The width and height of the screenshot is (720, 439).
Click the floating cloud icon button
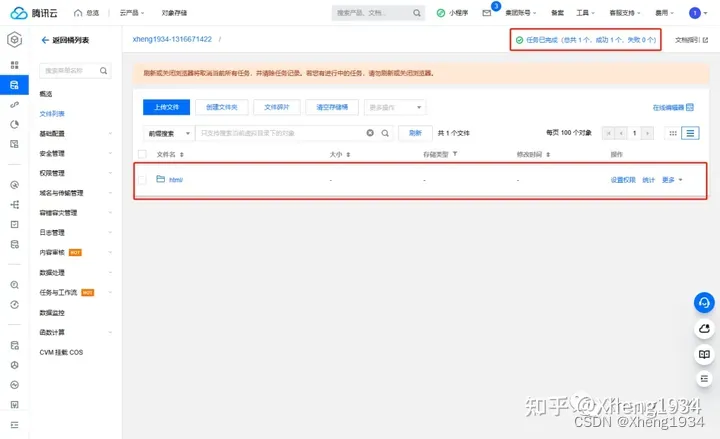[704, 328]
